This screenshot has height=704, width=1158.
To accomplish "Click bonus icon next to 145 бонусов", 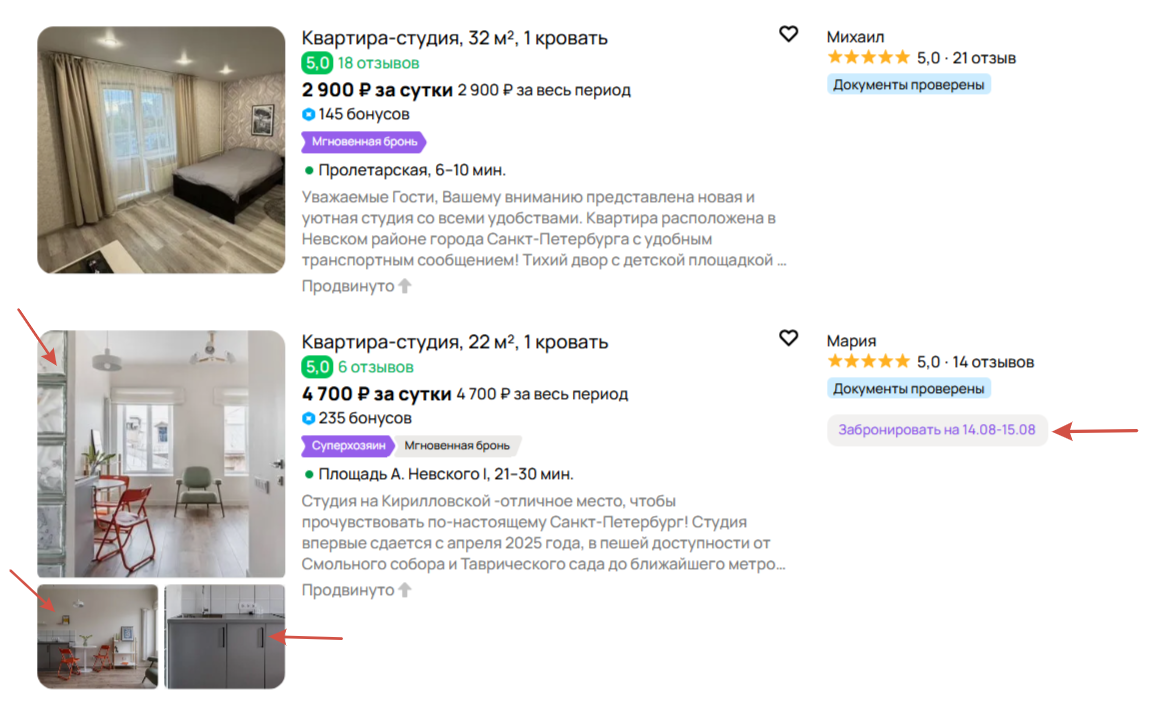I will 309,115.
